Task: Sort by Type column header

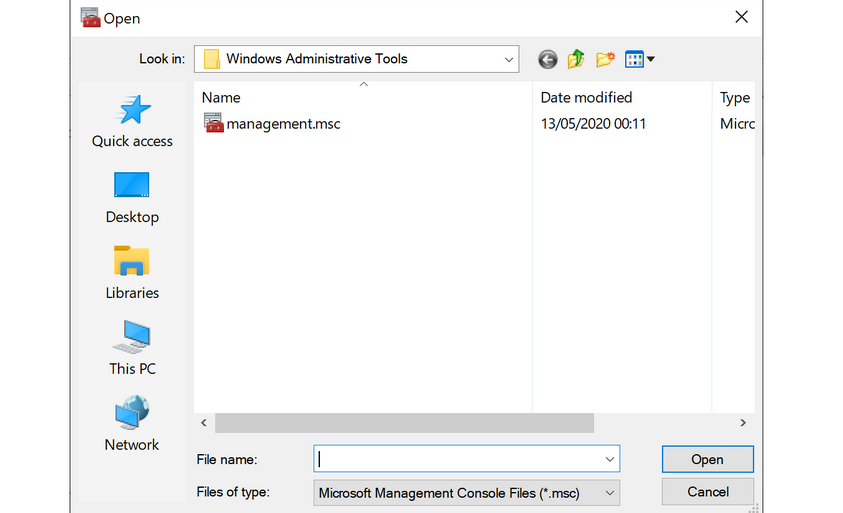Action: (734, 98)
